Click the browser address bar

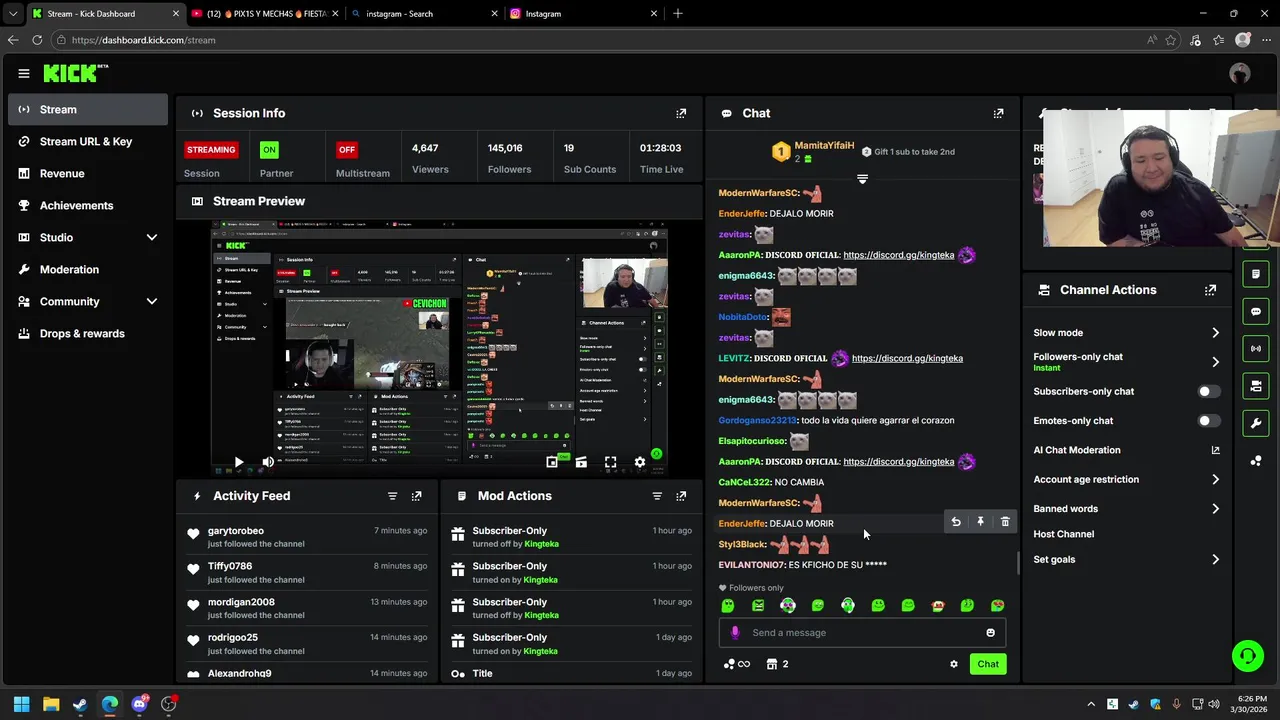(600, 40)
